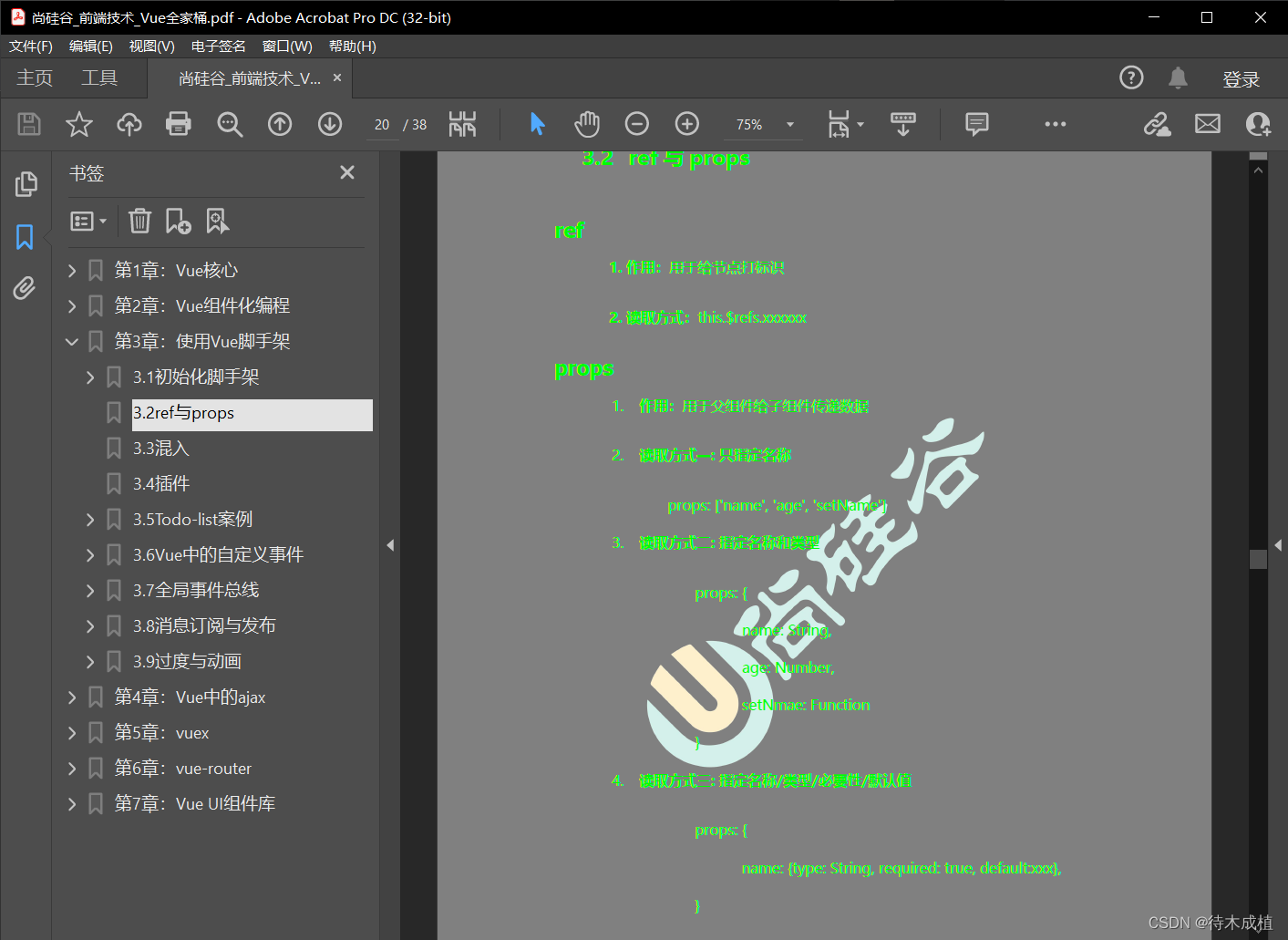Expand the 3.5Todo-list案例 bookmark

pyautogui.click(x=90, y=520)
